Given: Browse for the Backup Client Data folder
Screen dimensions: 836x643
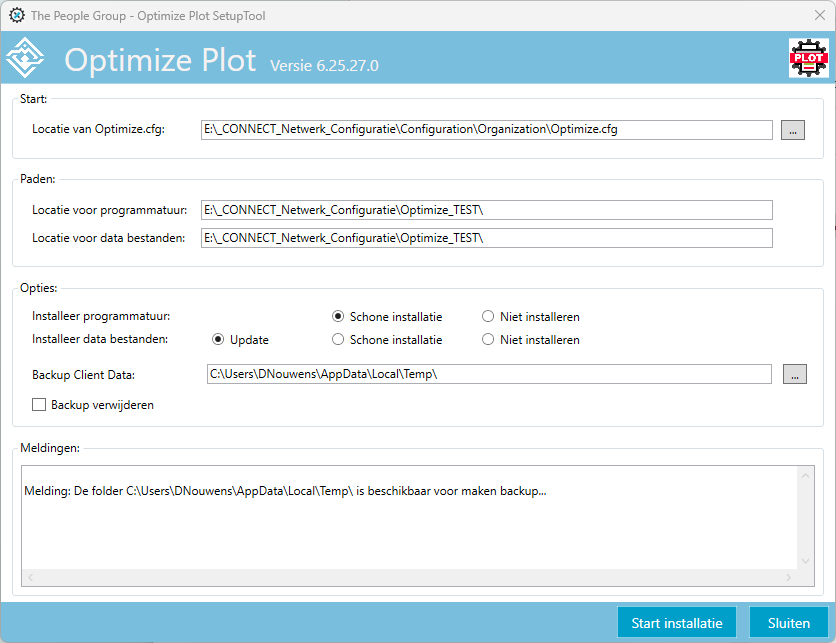Looking at the screenshot, I should click(x=794, y=374).
